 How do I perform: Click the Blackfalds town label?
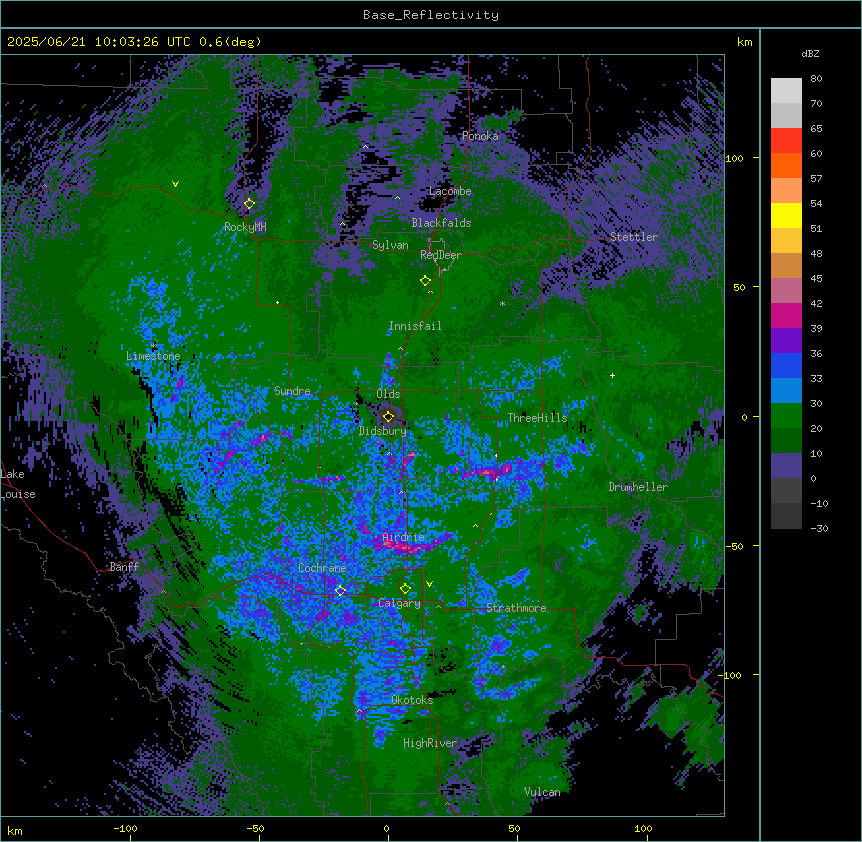click(441, 223)
